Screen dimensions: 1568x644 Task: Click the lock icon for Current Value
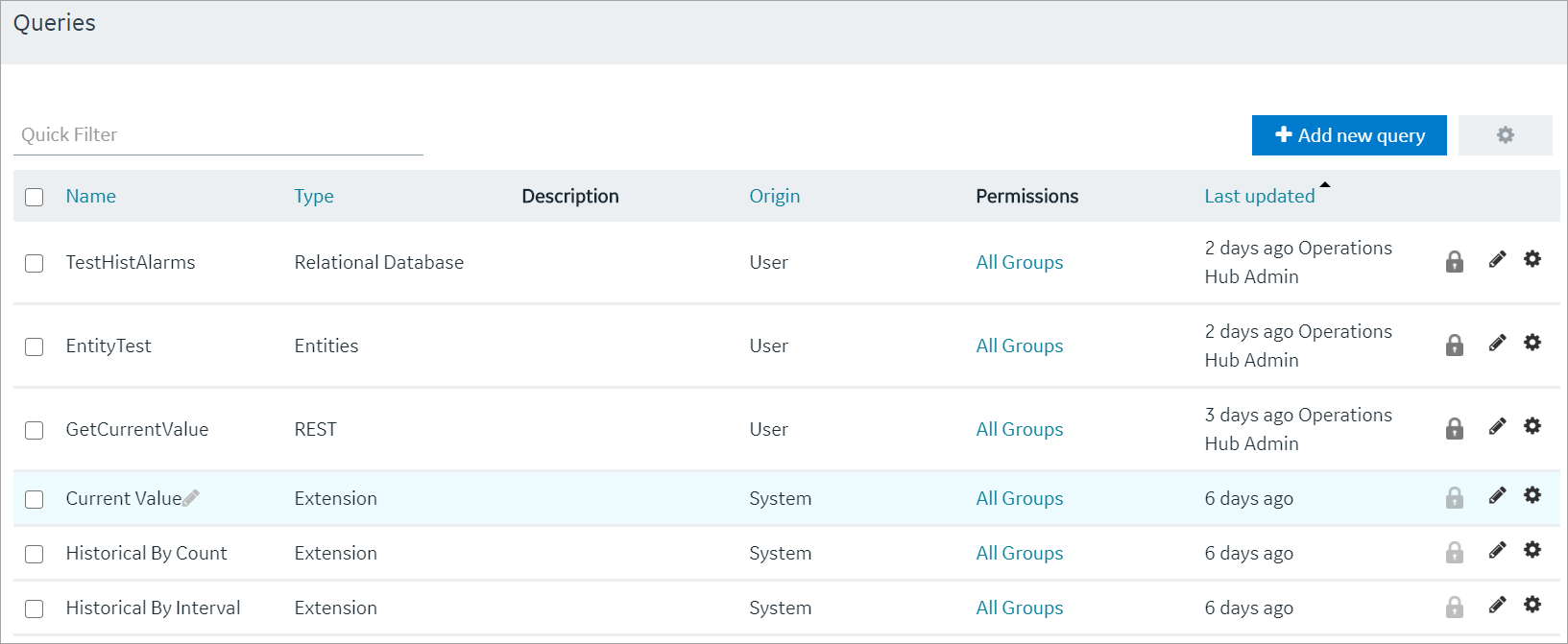pyautogui.click(x=1455, y=497)
